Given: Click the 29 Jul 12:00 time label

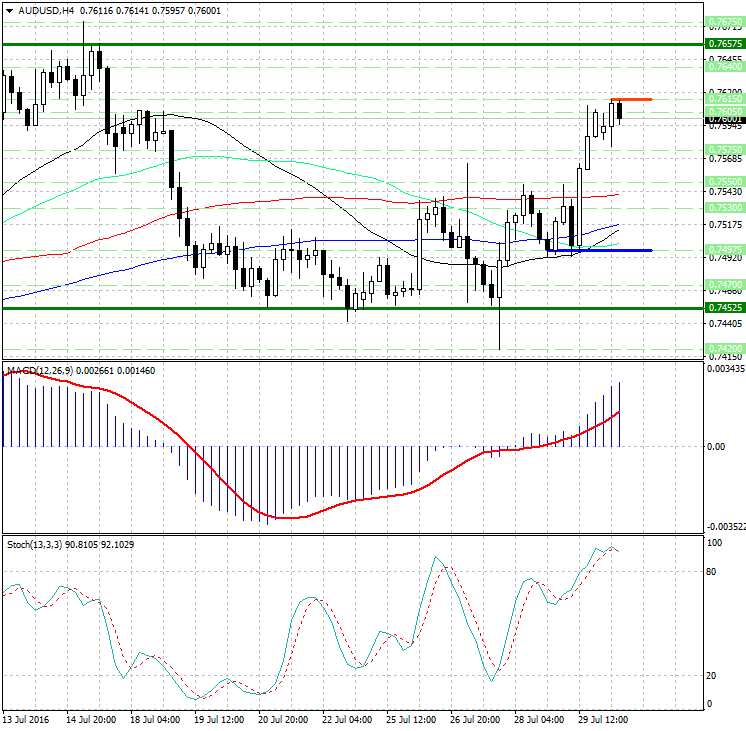Looking at the screenshot, I should [x=603, y=719].
